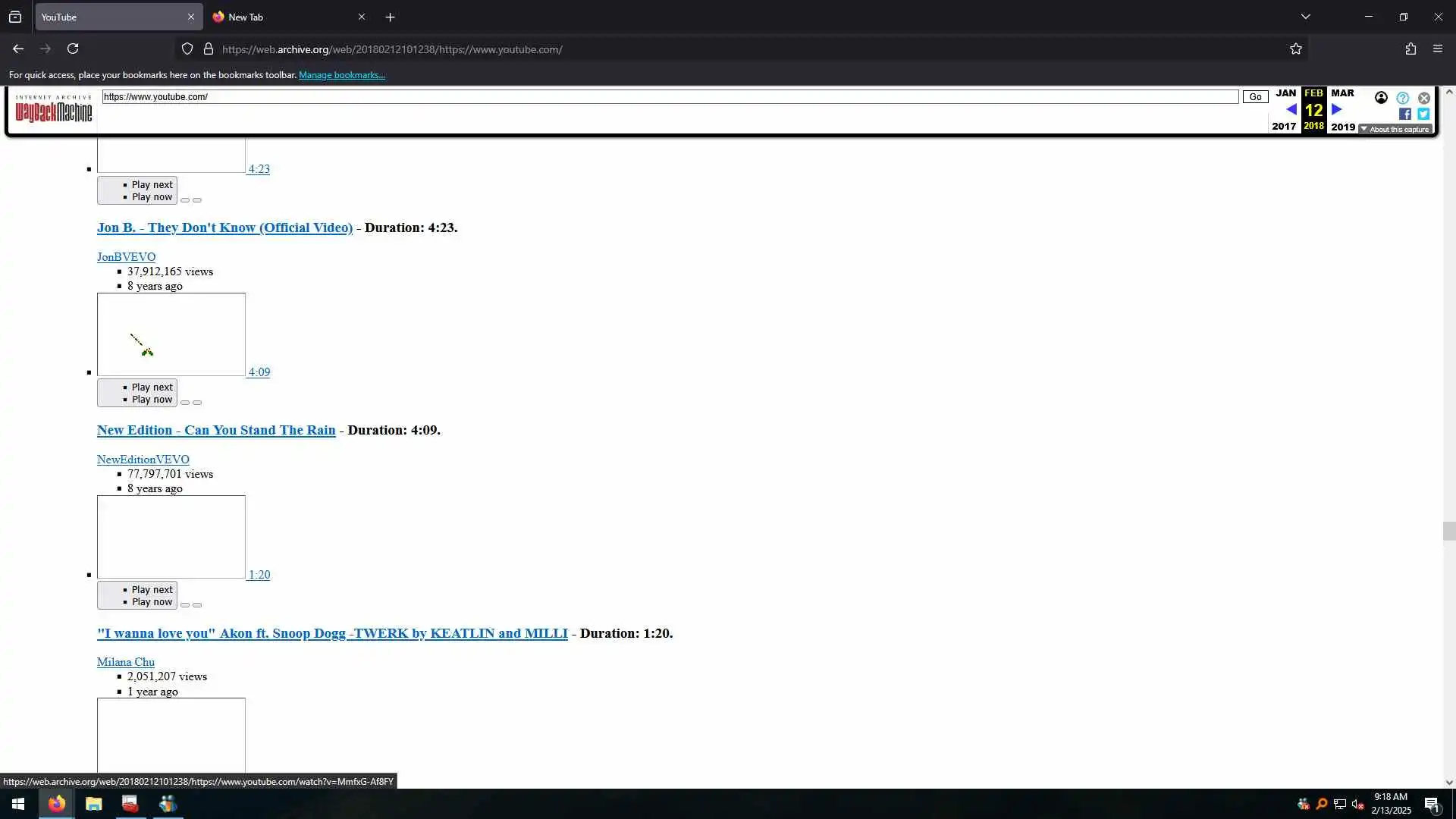Go to next Wayback capture arrow
This screenshot has width=1456, height=819.
[1337, 109]
